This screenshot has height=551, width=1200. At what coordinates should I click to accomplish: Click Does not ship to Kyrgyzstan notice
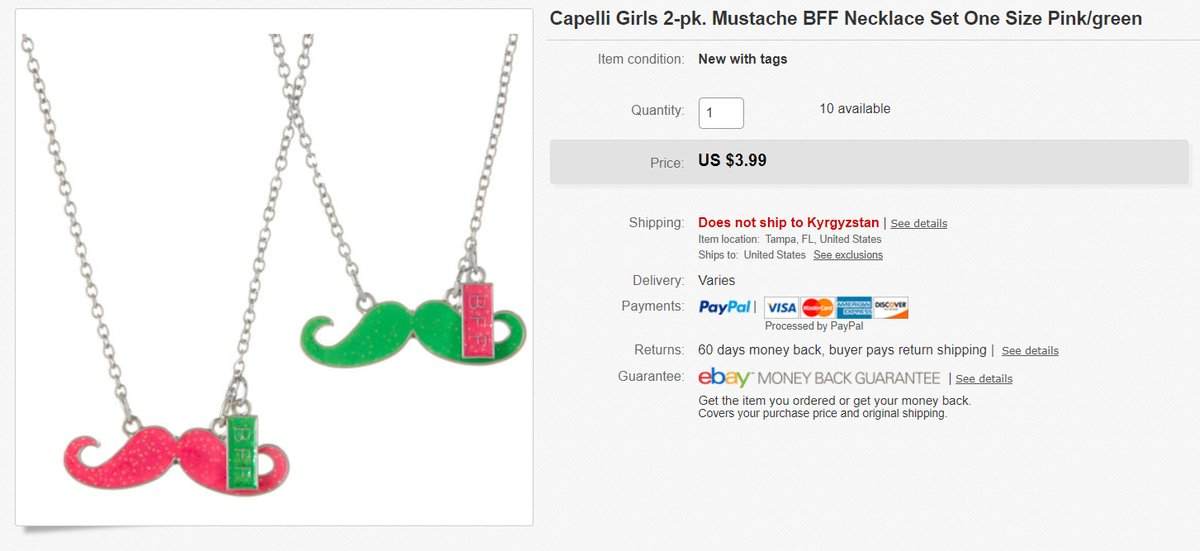(788, 222)
